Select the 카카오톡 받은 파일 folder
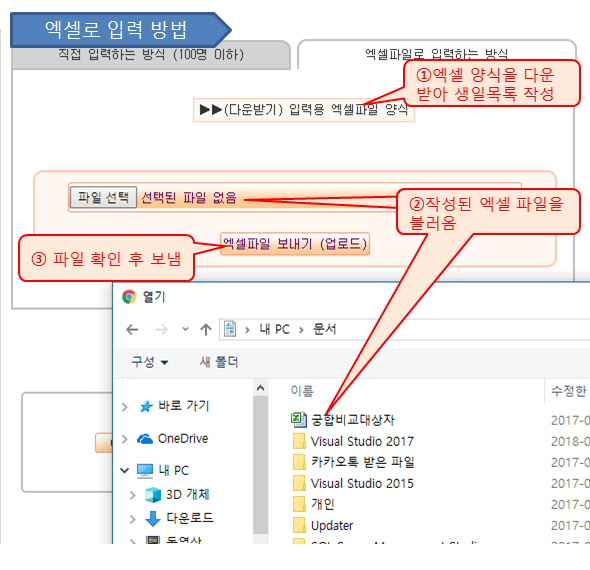 click(362, 462)
